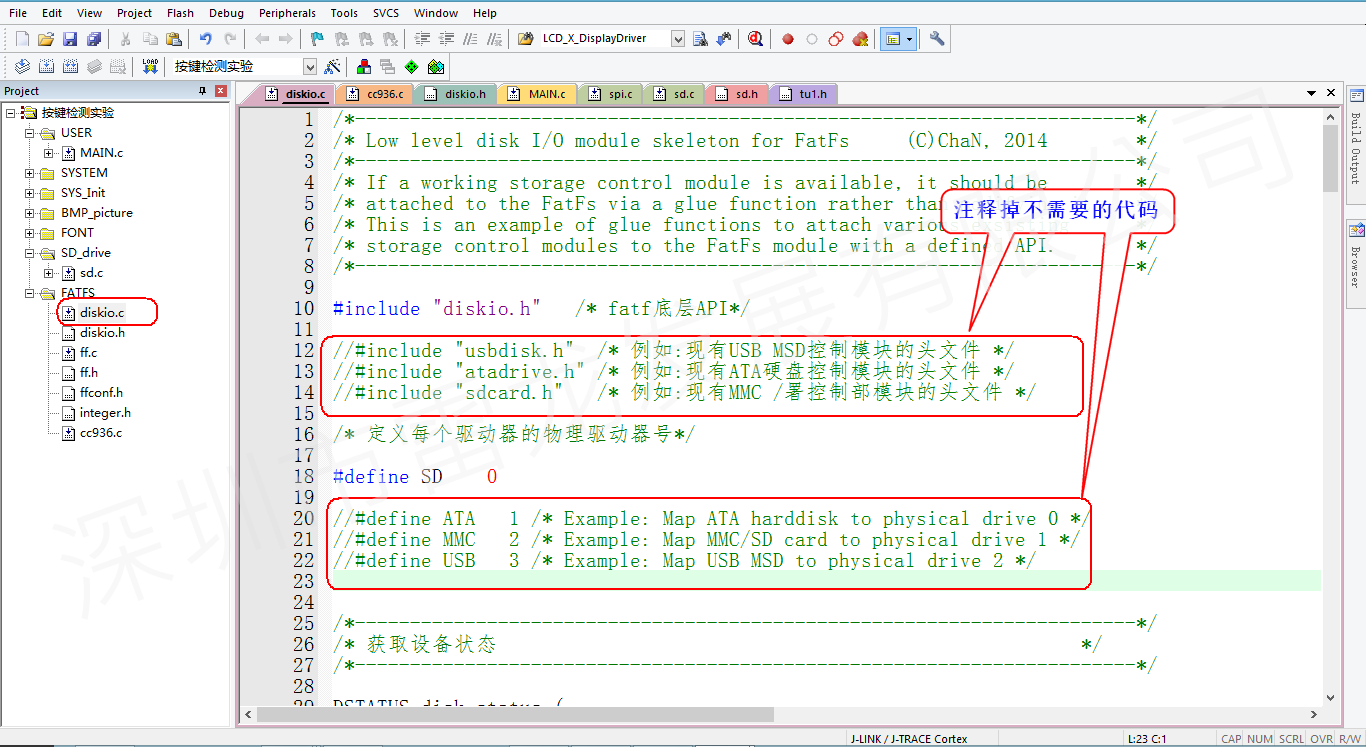The width and height of the screenshot is (1366, 747).
Task: Toggle the window layout button
Action: (x=893, y=39)
